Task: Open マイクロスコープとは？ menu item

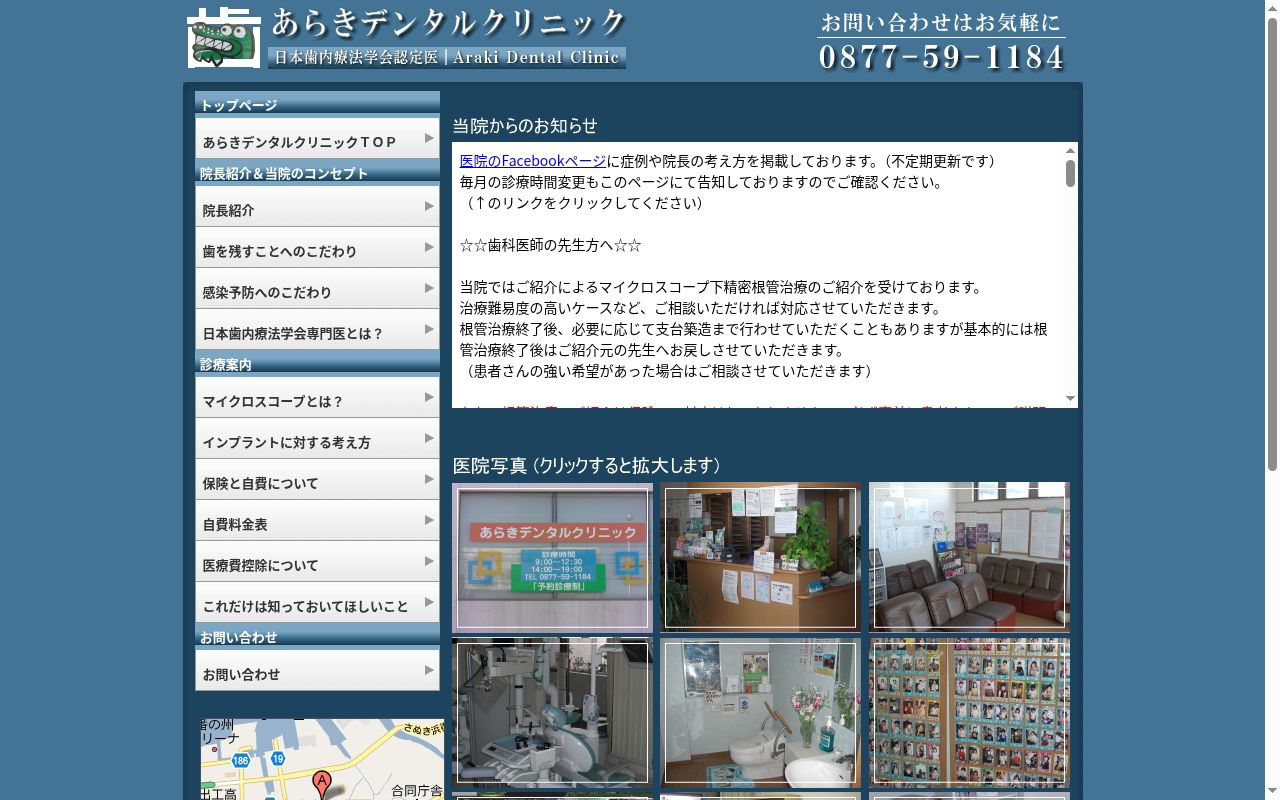Action: tap(317, 397)
